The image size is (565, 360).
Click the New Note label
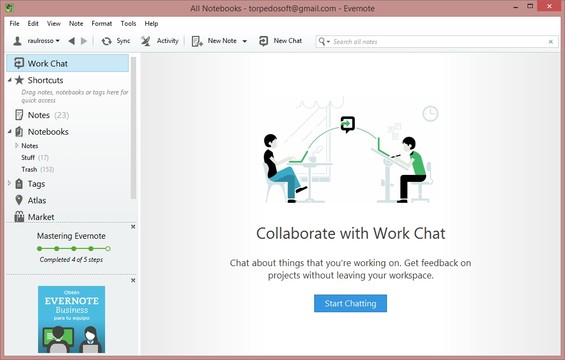(x=222, y=41)
